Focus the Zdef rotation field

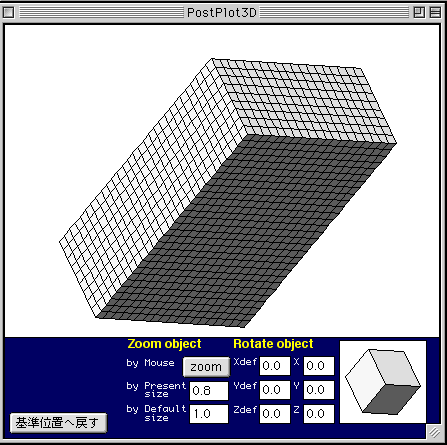pos(275,414)
